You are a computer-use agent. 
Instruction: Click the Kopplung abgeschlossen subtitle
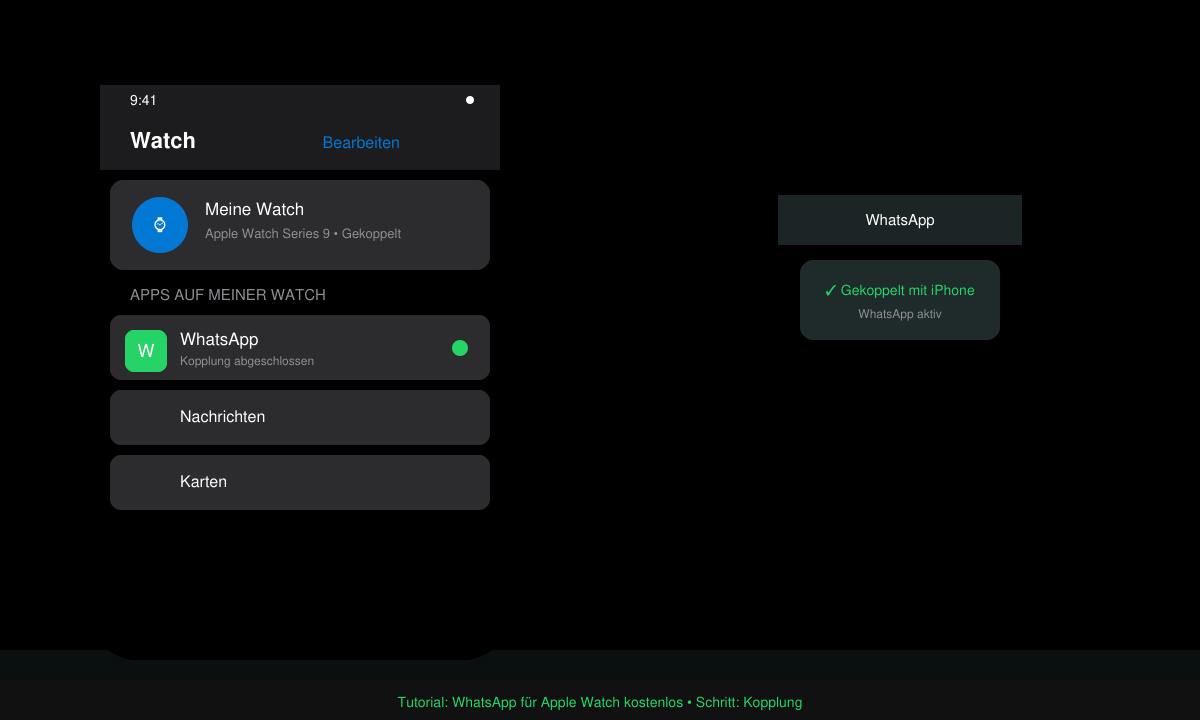click(x=247, y=361)
